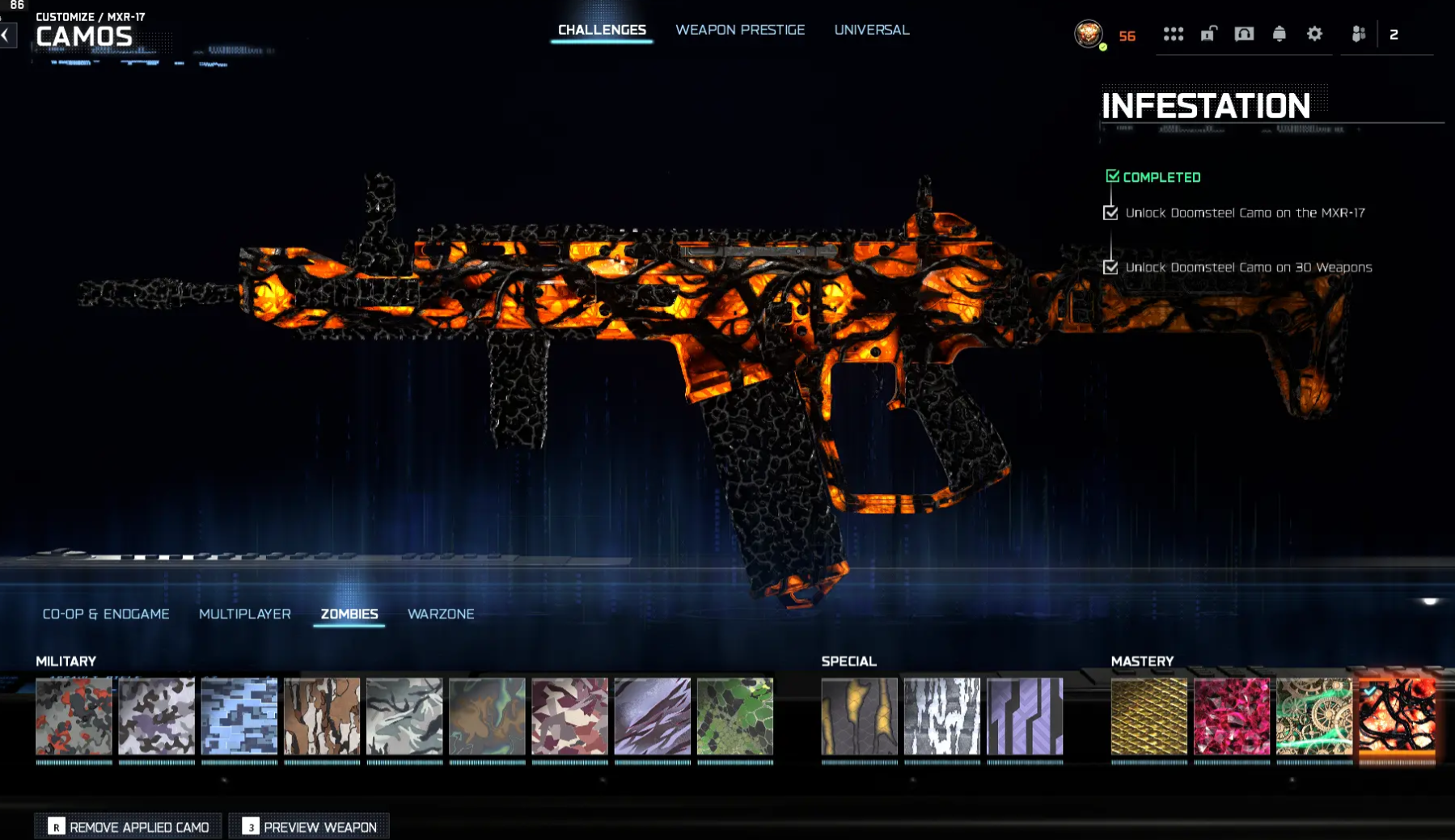This screenshot has width=1455, height=840.
Task: Click the camera-style icon in top bar
Action: [1244, 34]
